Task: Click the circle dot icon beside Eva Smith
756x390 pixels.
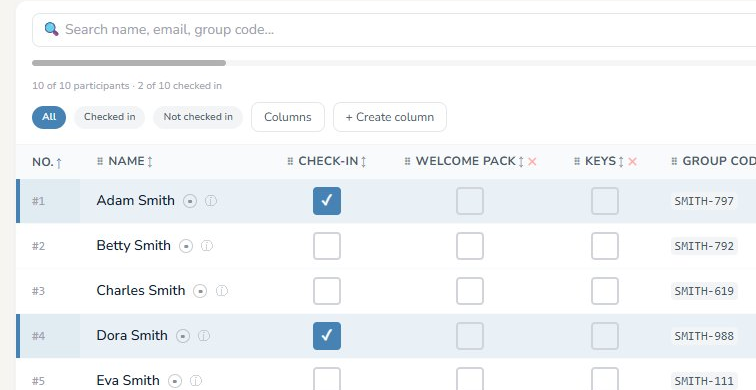Action: (x=175, y=381)
